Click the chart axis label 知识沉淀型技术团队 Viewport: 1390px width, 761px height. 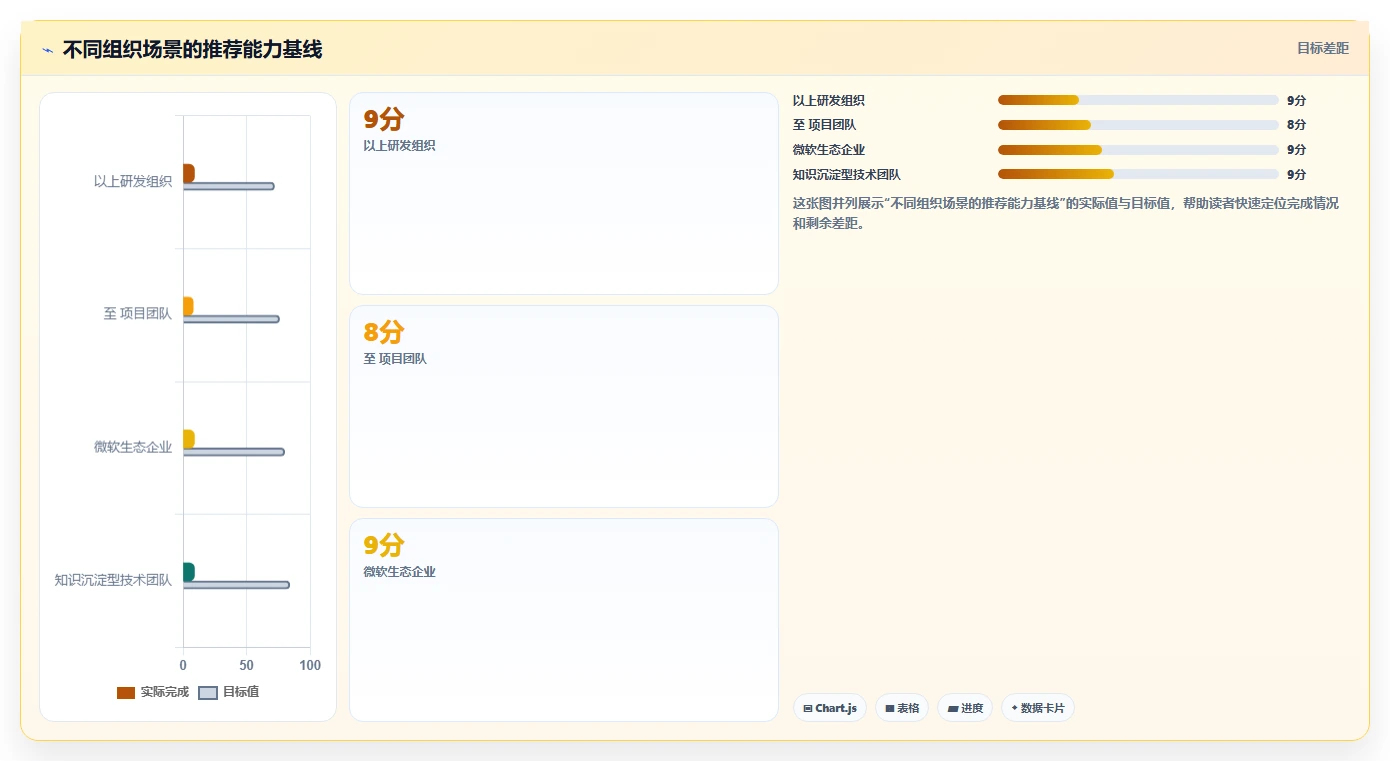[x=113, y=580]
